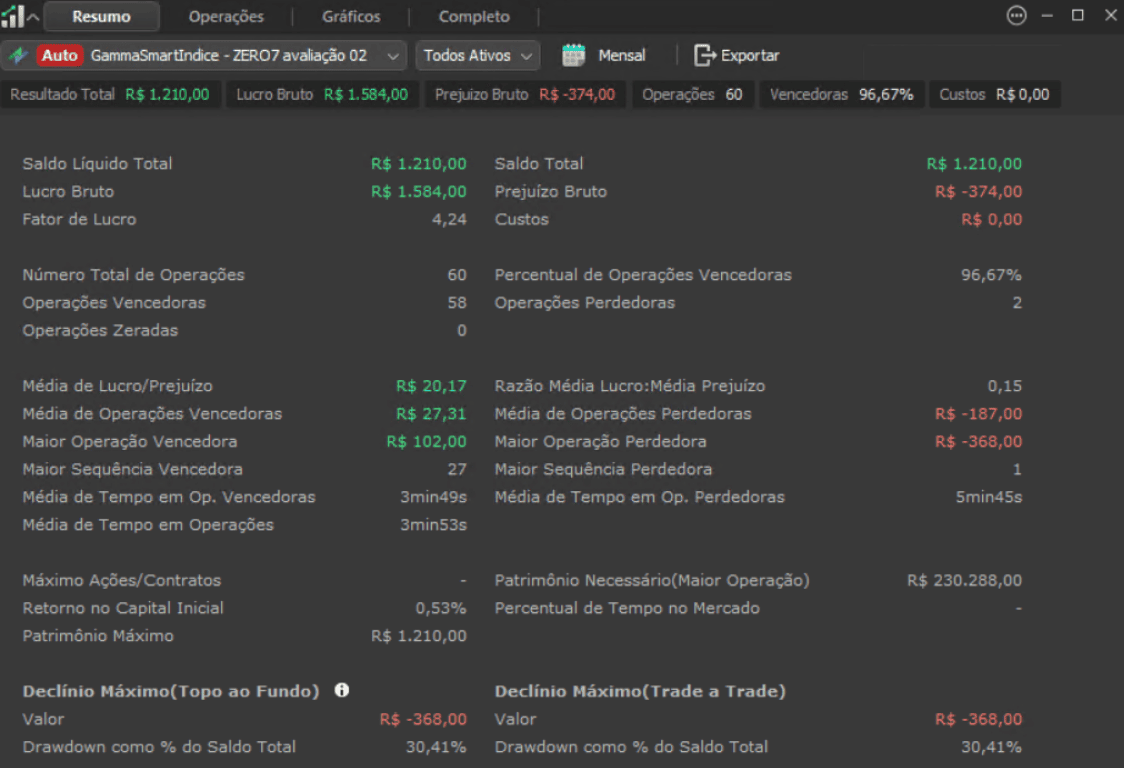Click the Mensal period button
The width and height of the screenshot is (1124, 768).
621,55
